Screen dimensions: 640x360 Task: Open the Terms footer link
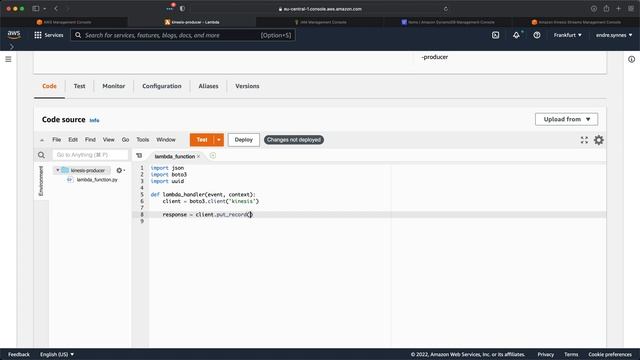click(571, 354)
